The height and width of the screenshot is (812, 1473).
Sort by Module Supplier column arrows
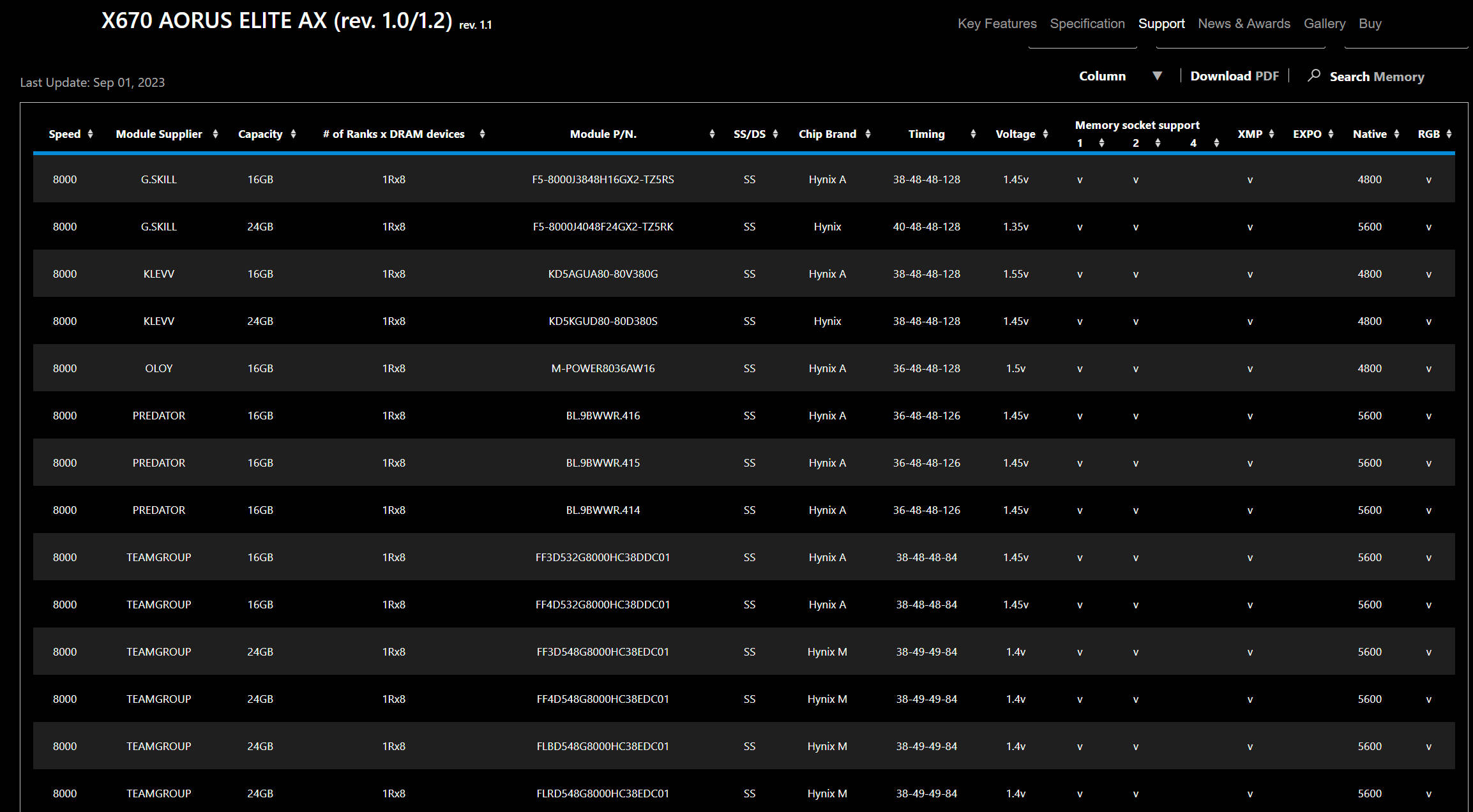tap(216, 134)
